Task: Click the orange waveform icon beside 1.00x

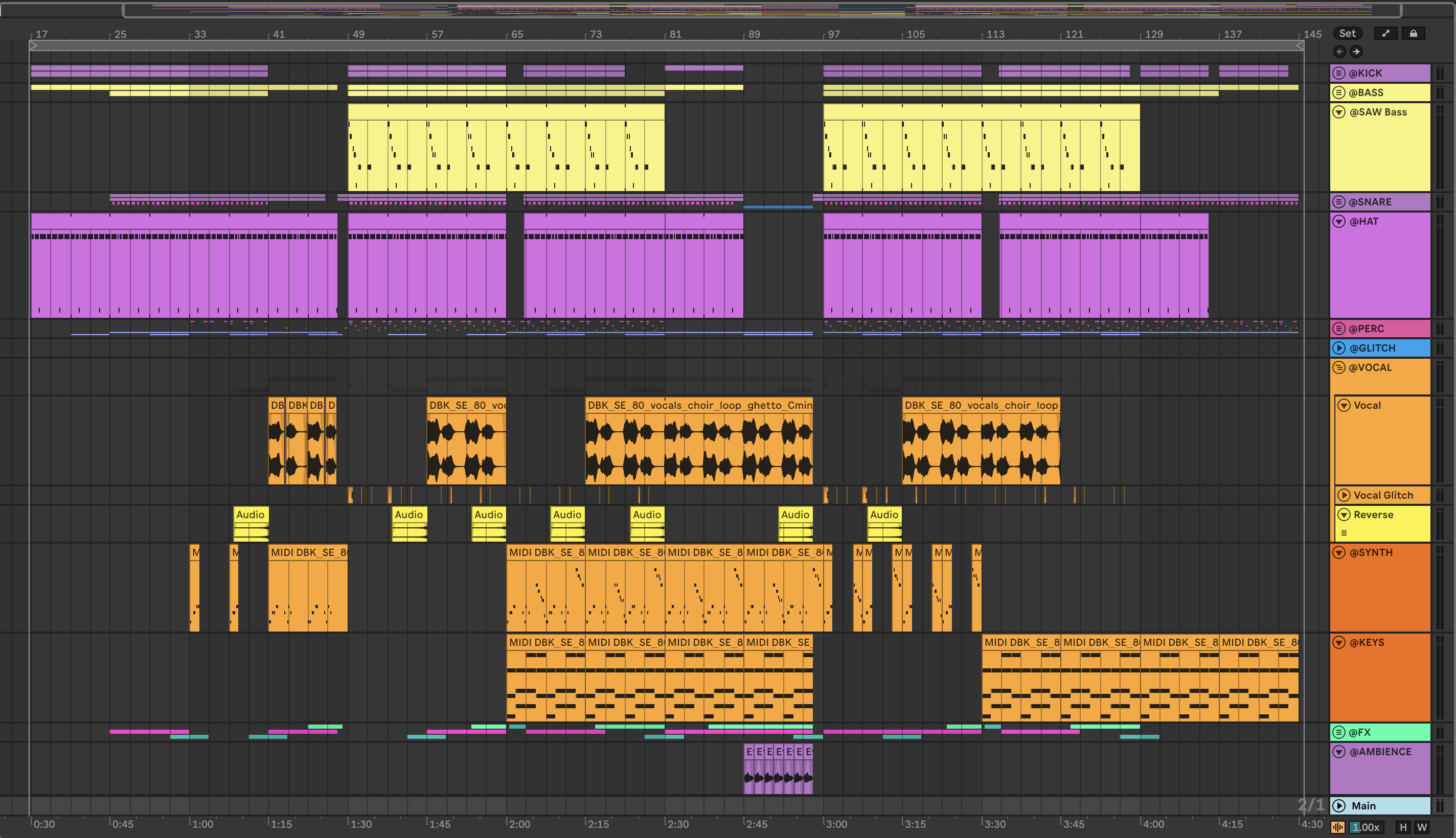Action: click(1337, 827)
